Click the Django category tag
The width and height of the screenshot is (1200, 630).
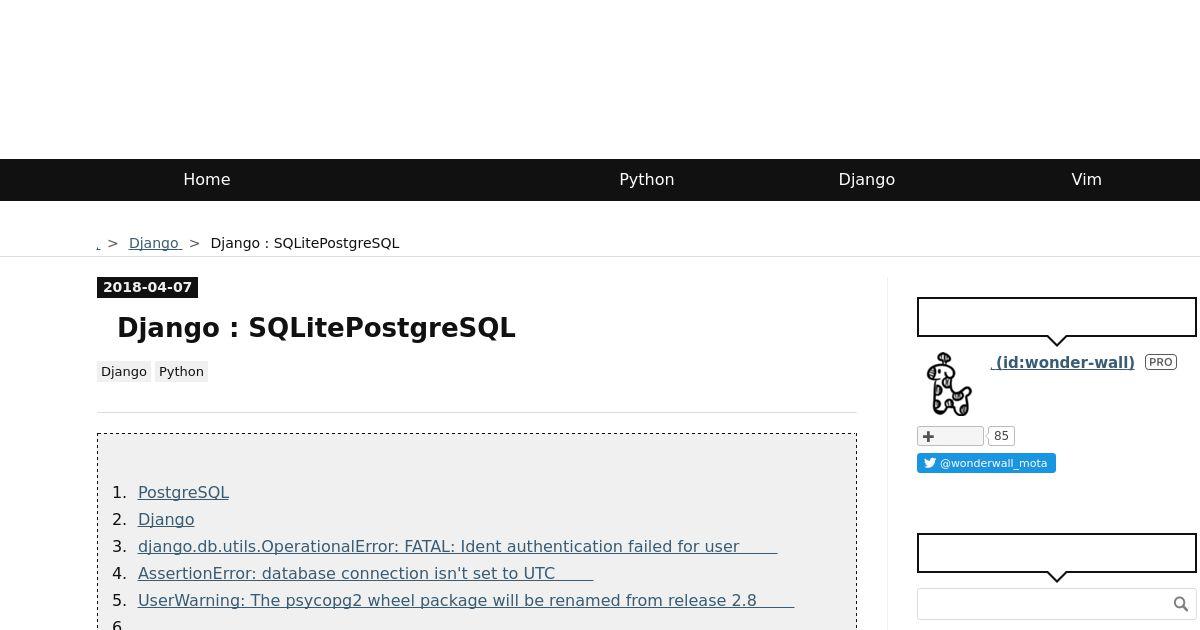(124, 371)
